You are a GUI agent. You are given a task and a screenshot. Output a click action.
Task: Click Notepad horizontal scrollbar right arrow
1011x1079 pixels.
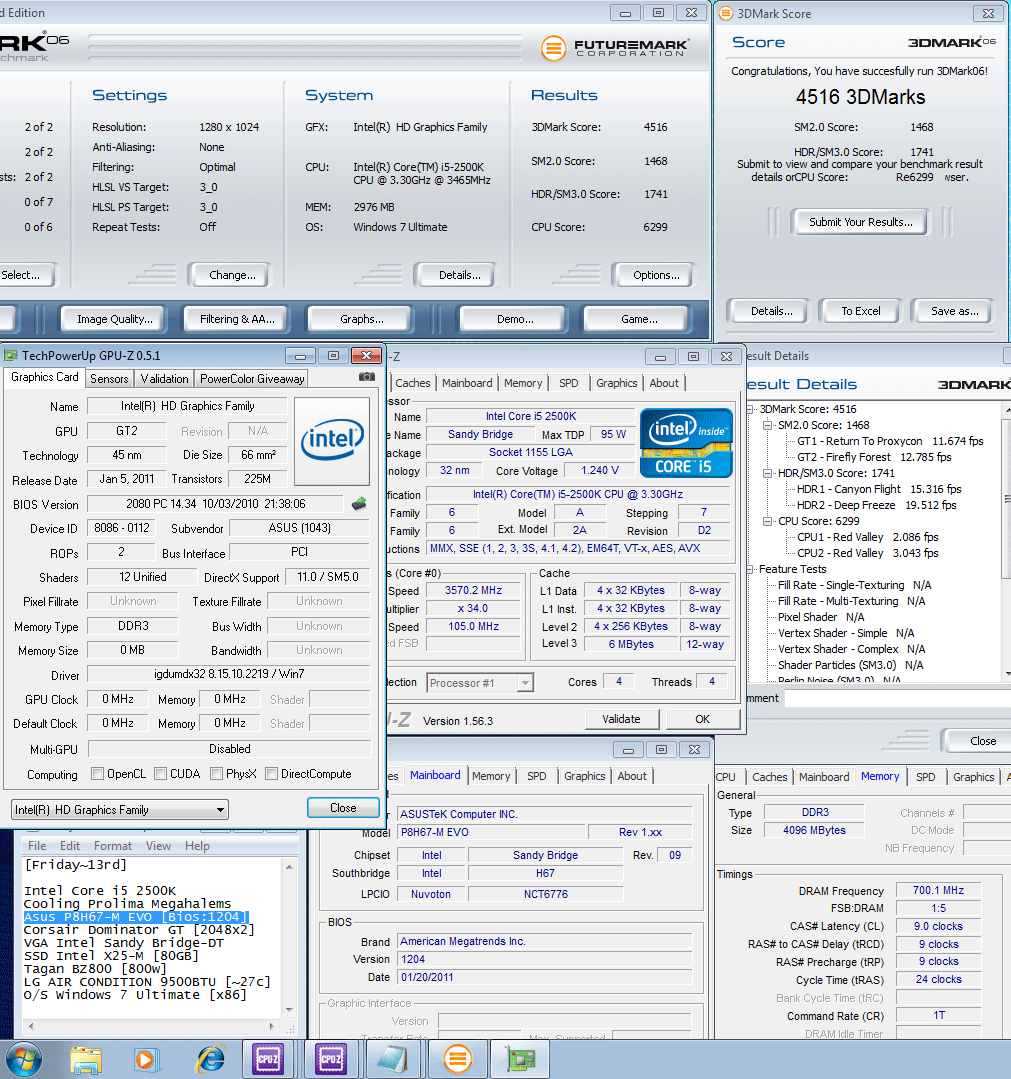point(273,1026)
